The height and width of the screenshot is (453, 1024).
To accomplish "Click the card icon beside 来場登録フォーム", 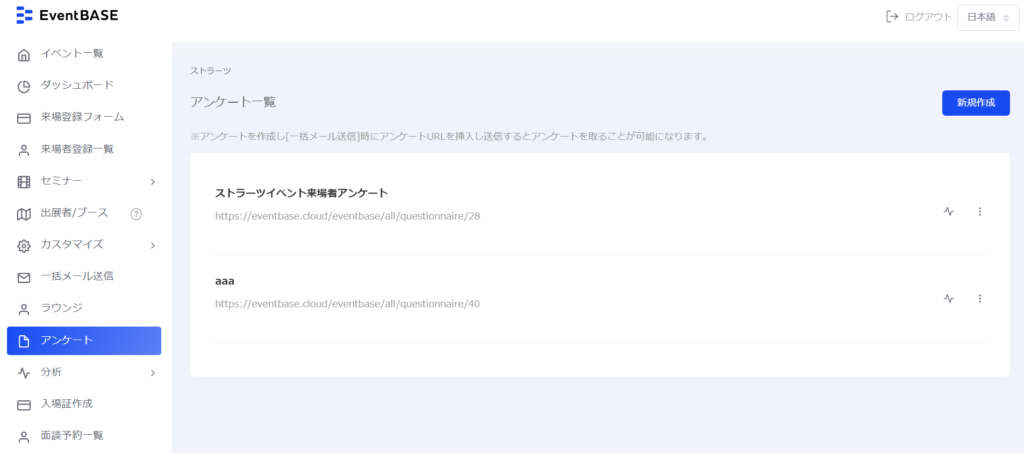I will tap(24, 118).
